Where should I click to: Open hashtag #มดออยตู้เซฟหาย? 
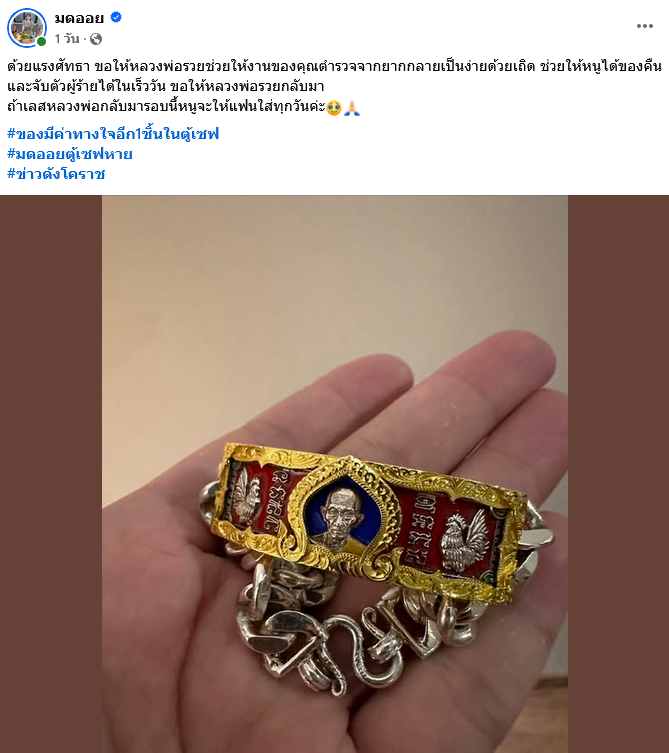(70, 154)
